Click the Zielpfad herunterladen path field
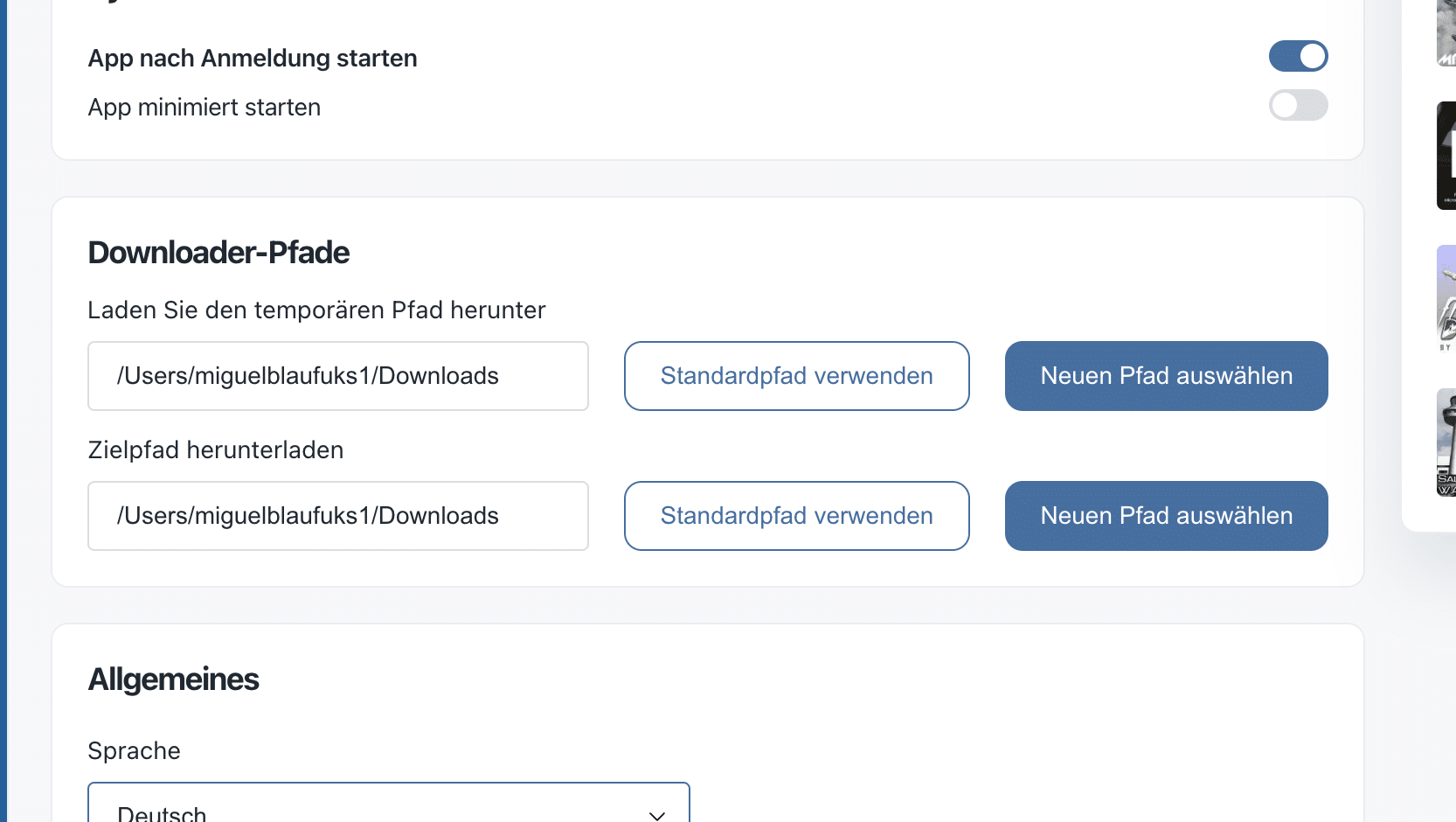This screenshot has height=822, width=1456. click(337, 516)
